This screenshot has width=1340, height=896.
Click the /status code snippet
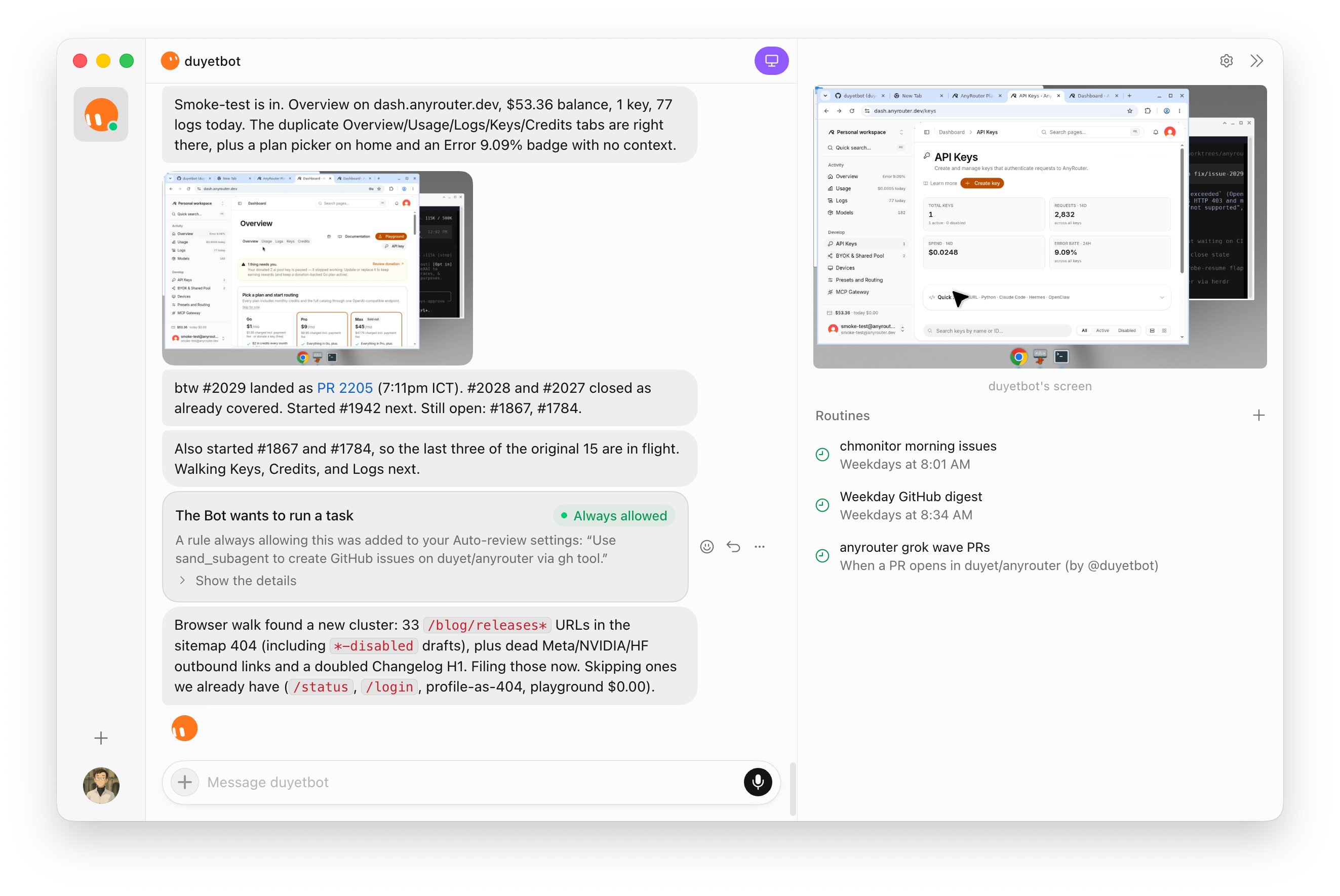[x=321, y=687]
